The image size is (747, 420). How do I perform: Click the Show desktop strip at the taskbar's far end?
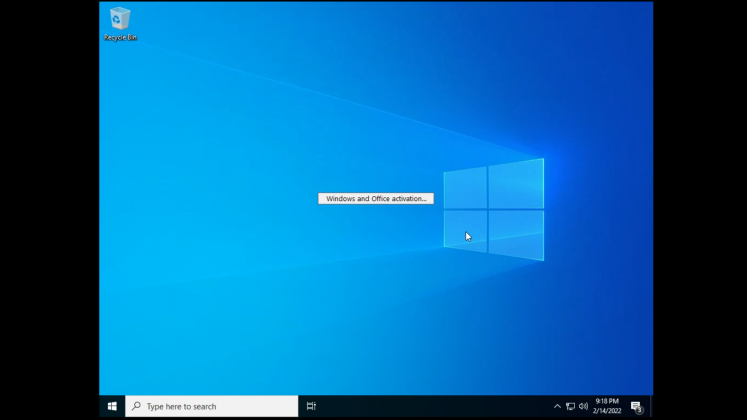[651, 406]
